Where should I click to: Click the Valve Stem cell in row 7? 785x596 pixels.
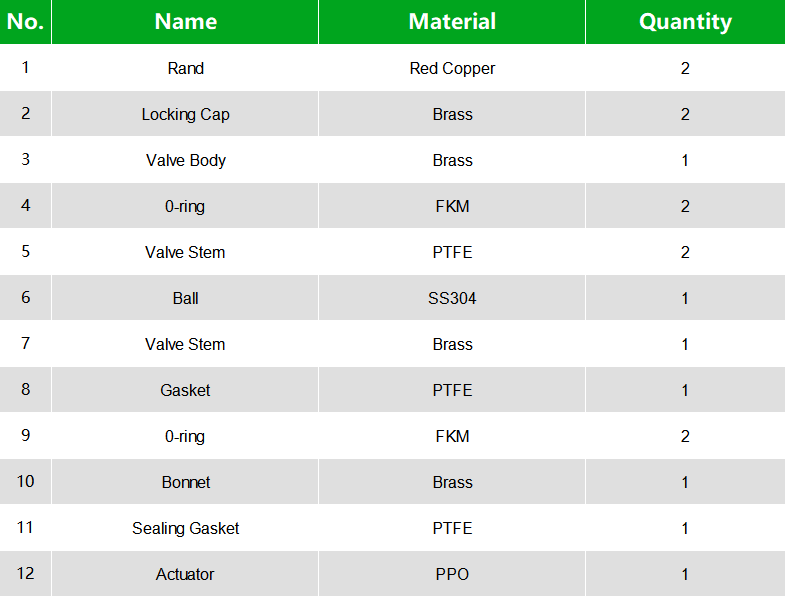click(185, 344)
